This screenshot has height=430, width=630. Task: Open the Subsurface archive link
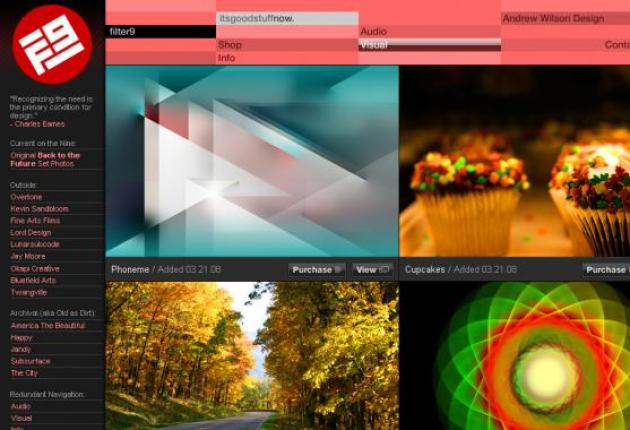[31, 361]
